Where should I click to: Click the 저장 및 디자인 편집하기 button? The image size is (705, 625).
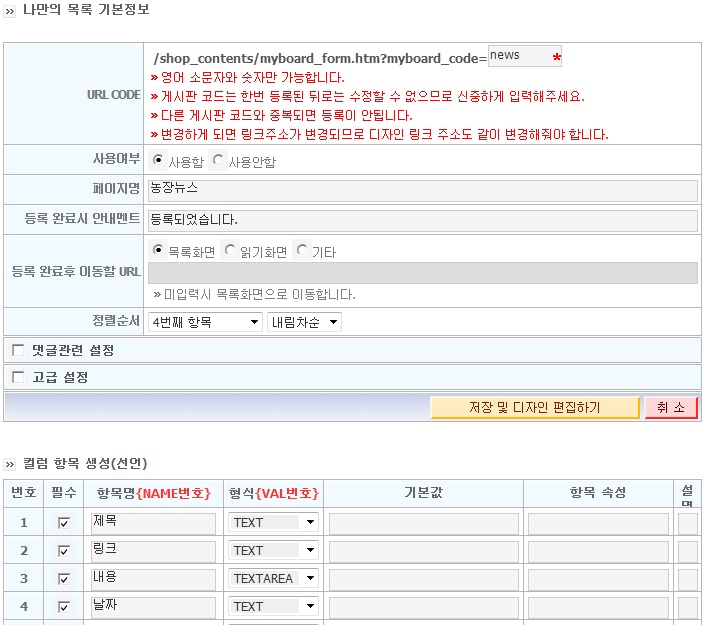click(535, 407)
